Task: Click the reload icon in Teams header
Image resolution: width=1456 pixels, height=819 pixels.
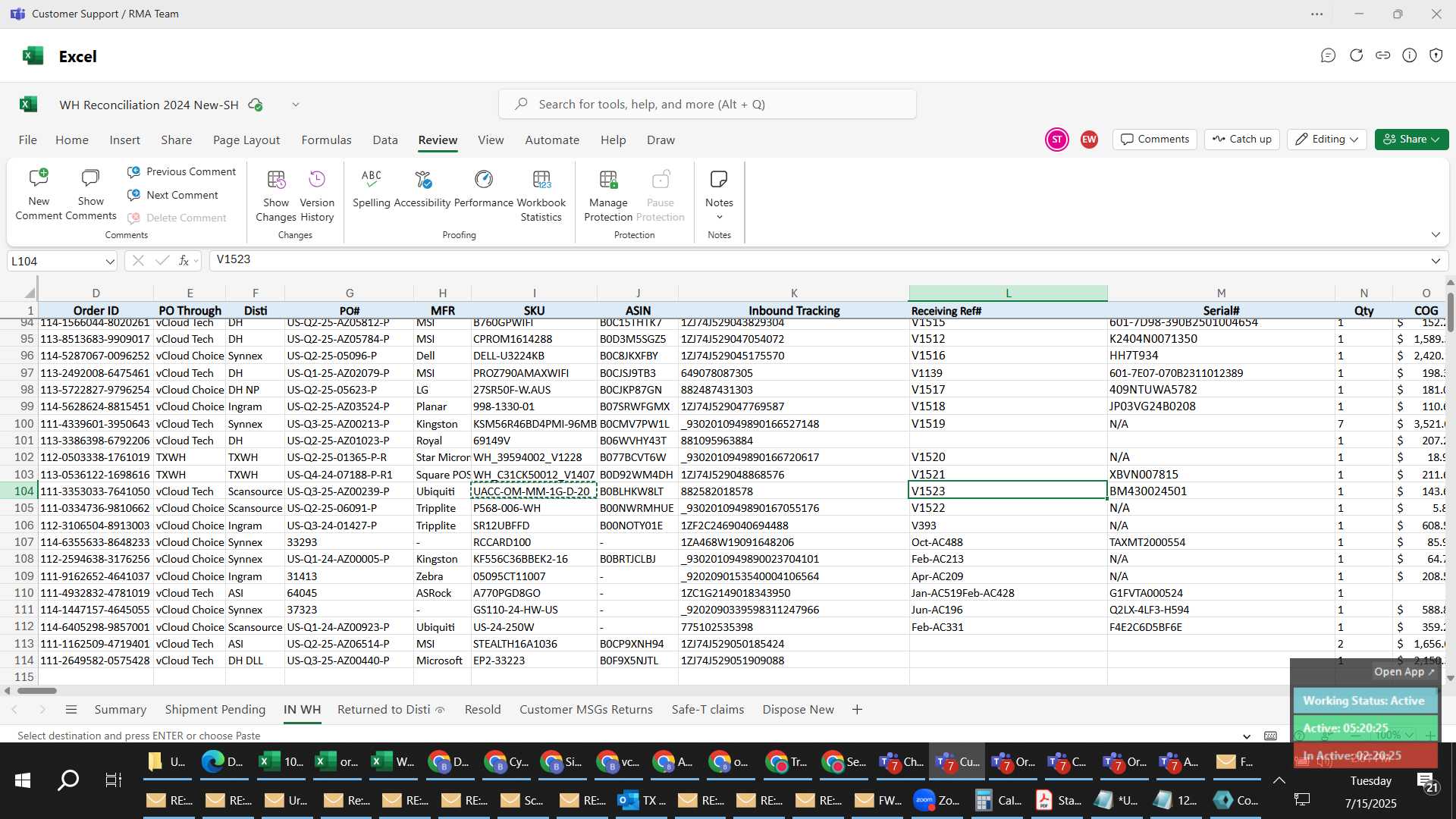Action: [x=1356, y=55]
